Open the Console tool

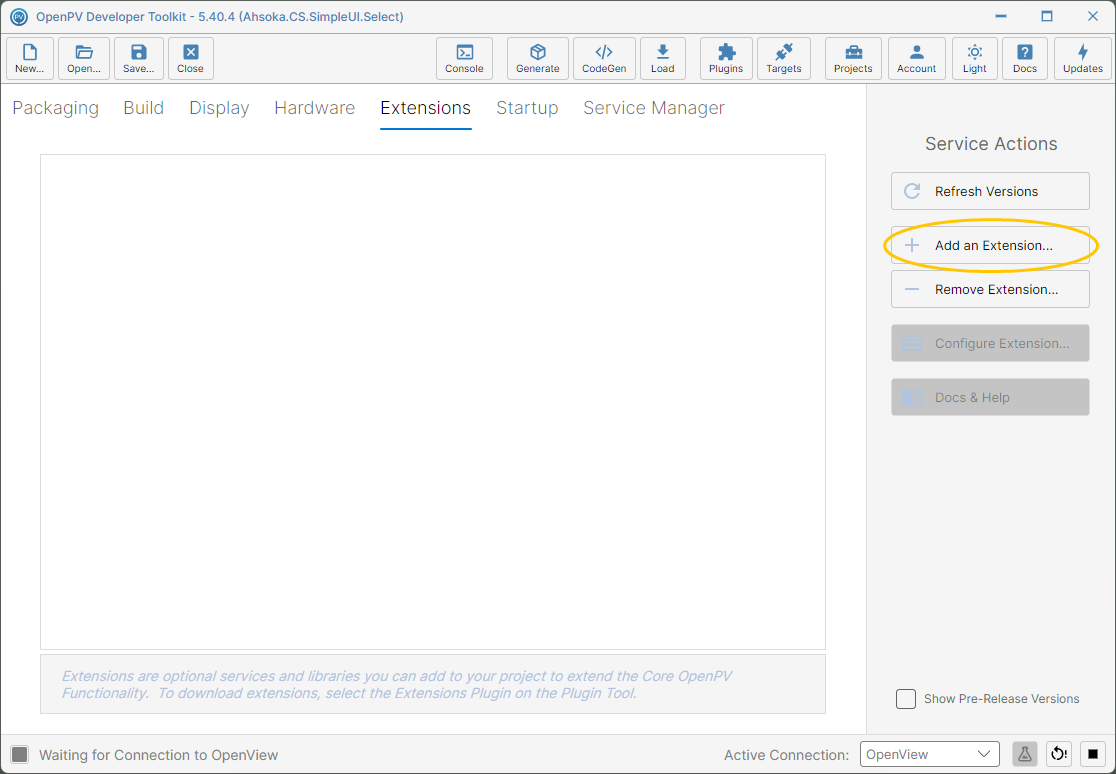click(464, 58)
